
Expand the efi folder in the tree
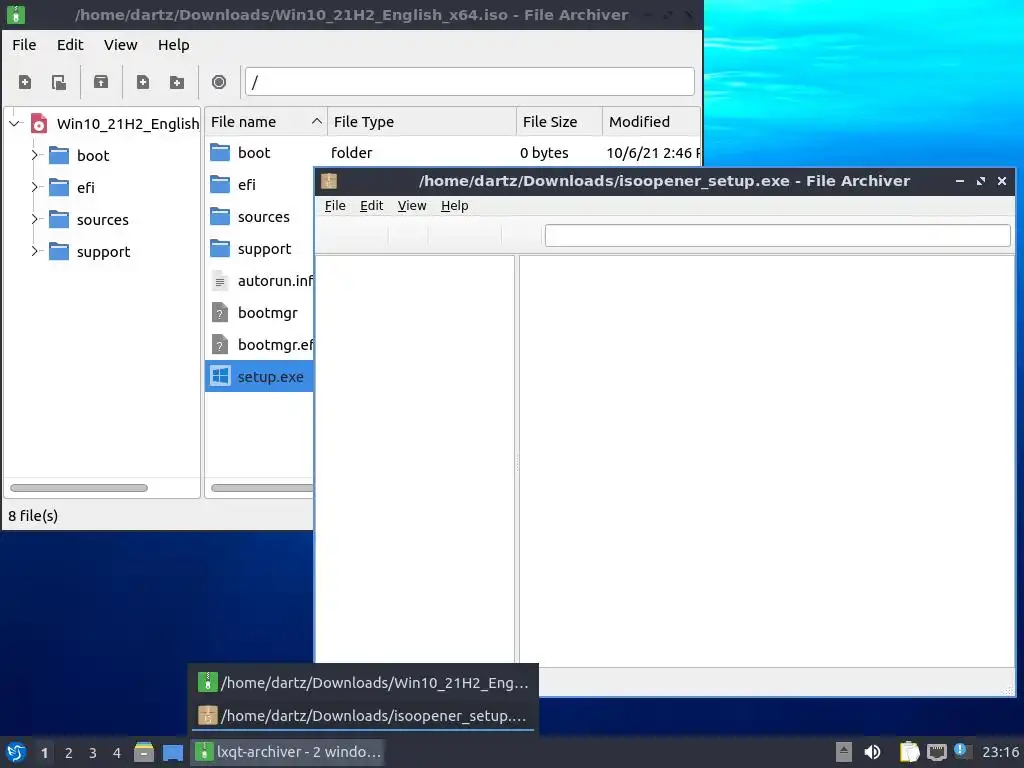(35, 187)
